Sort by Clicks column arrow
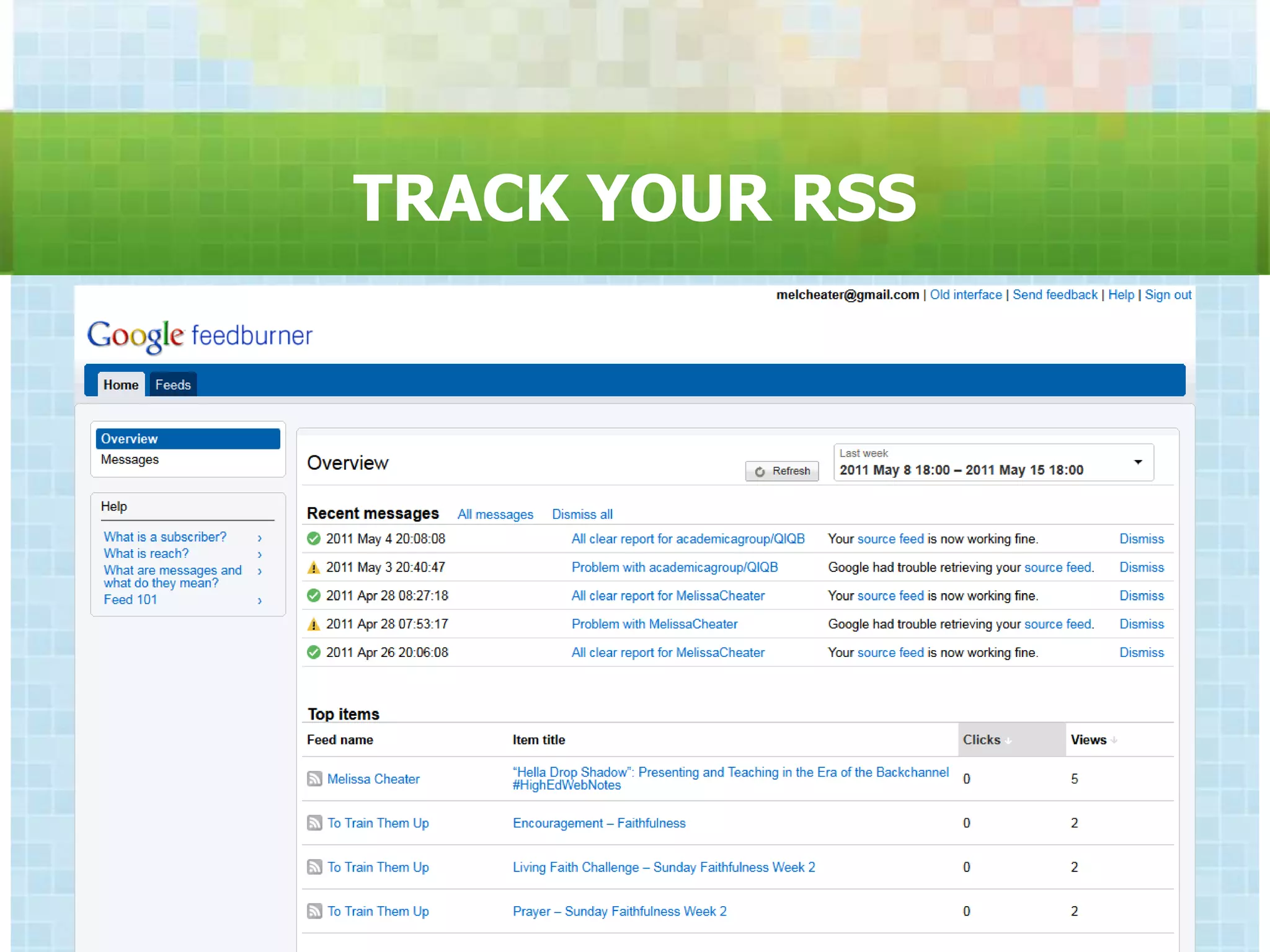 [1008, 741]
